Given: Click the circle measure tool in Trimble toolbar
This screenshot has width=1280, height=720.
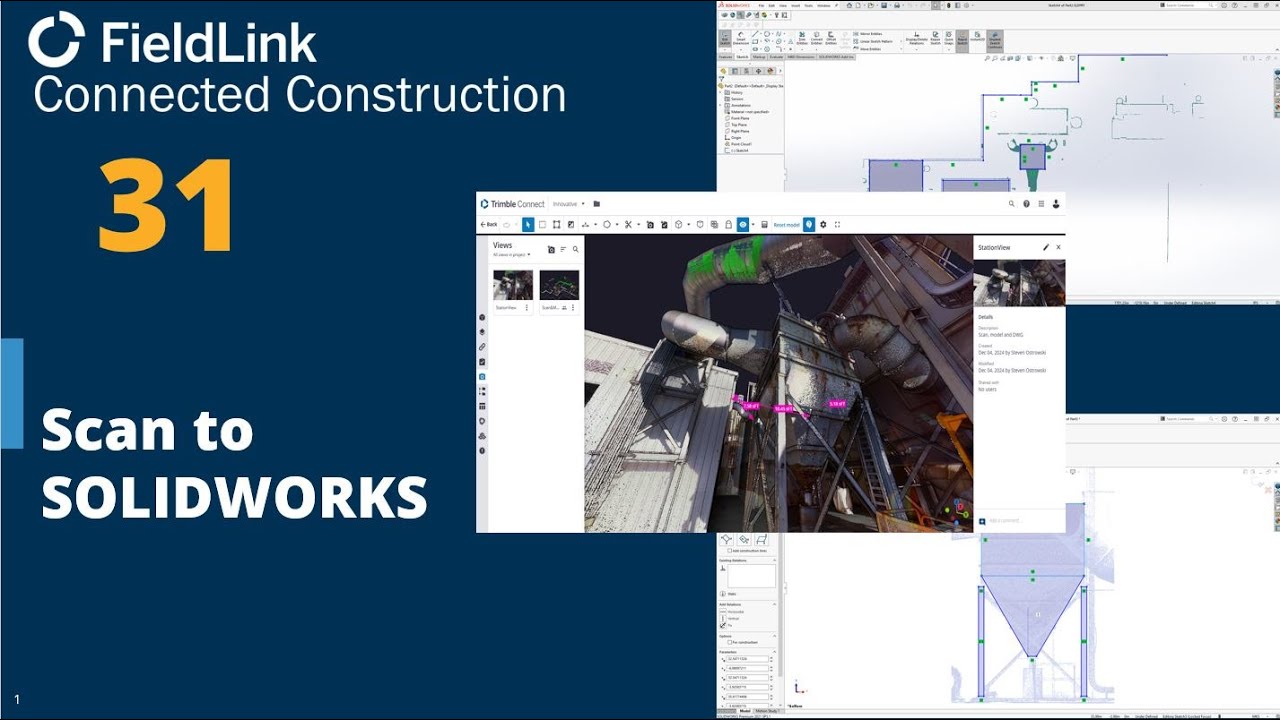Looking at the screenshot, I should 607,225.
